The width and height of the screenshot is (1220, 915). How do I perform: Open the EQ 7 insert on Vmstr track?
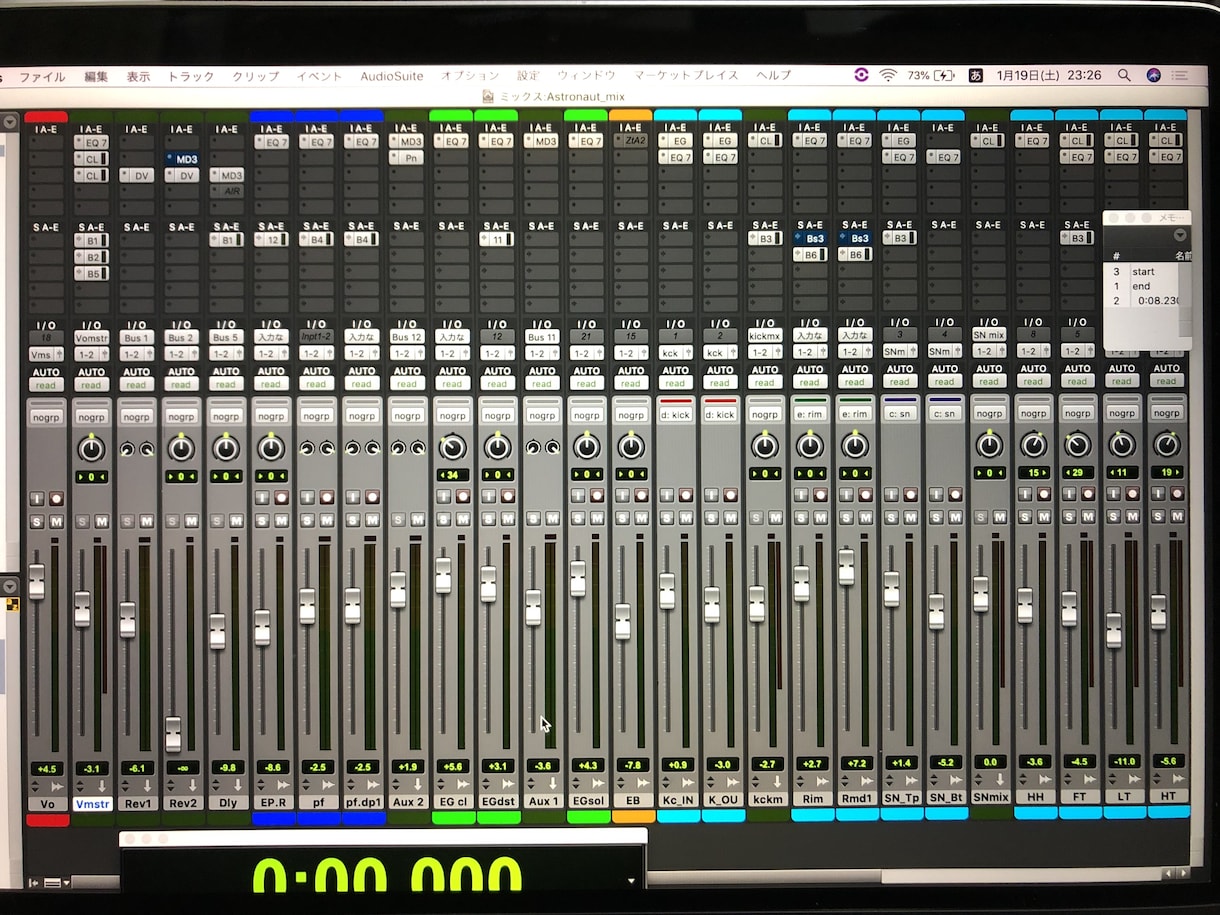click(x=91, y=143)
